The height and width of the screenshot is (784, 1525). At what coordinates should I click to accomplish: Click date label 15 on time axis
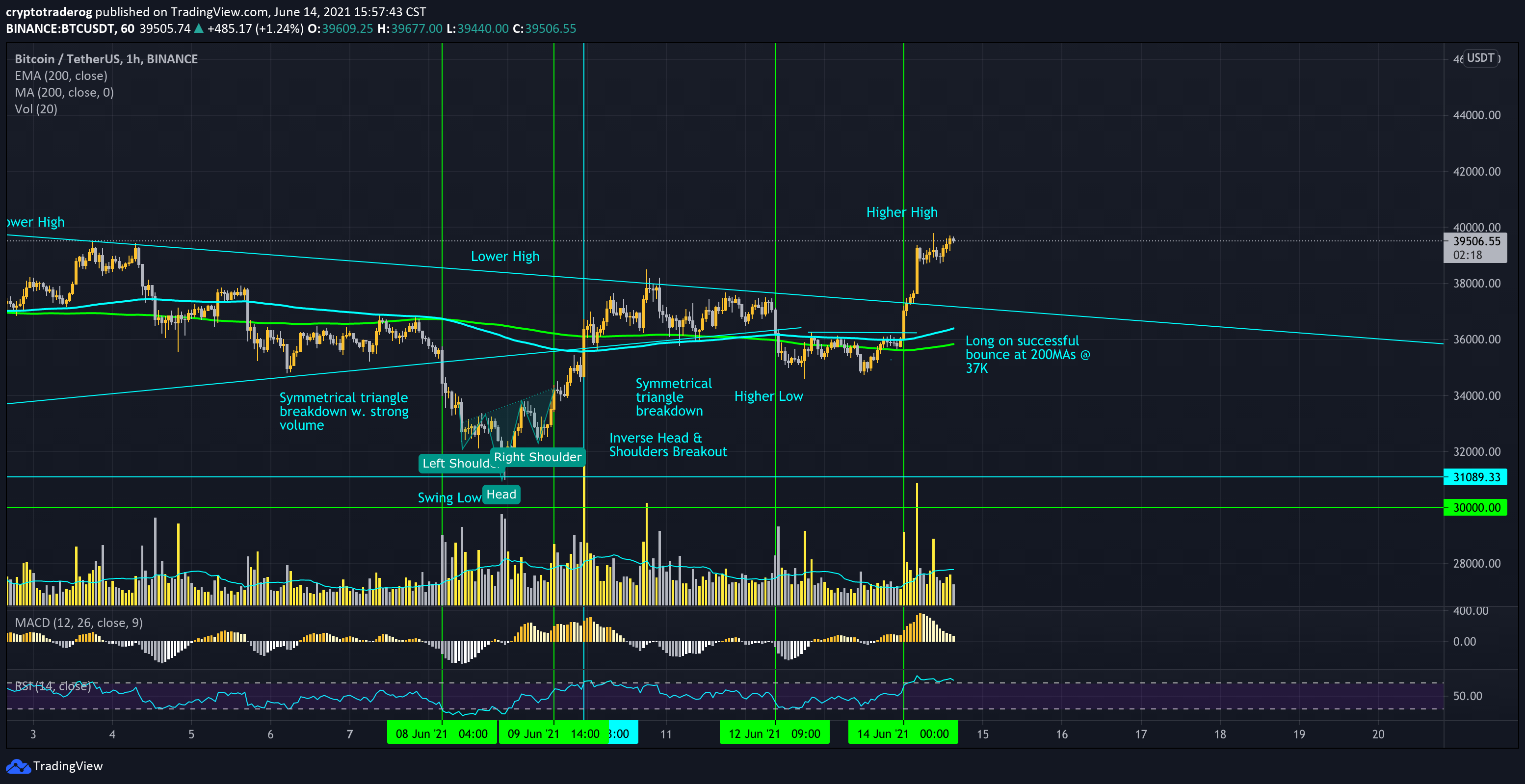[x=983, y=734]
